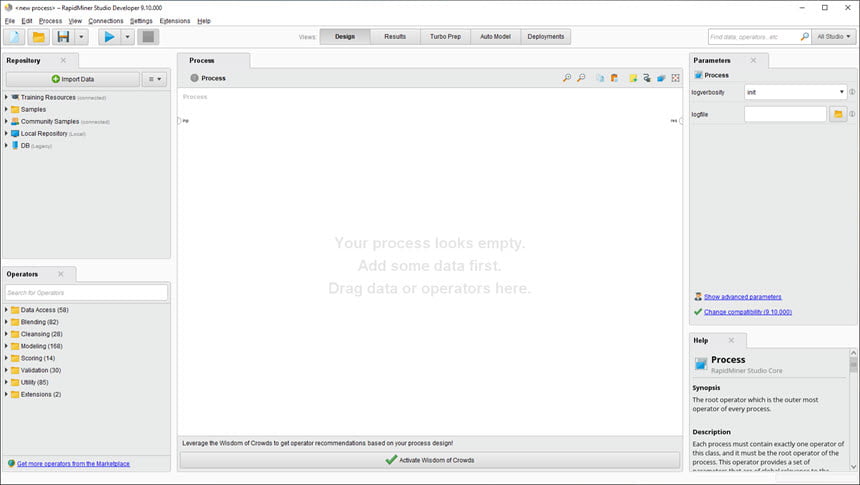Open the Extensions menu
Viewport: 860px width, 485px height.
(x=175, y=21)
